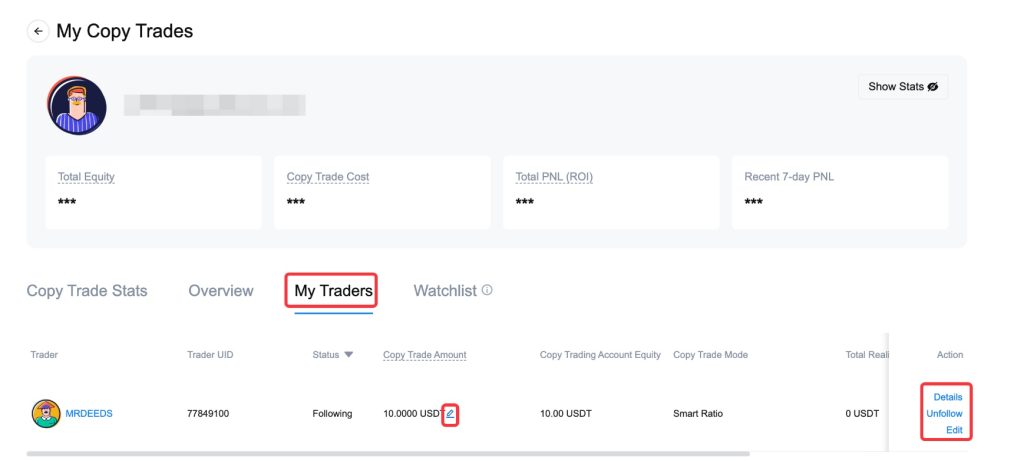The image size is (1024, 461).
Task: Open the MRDEEDS trader profile link
Action: point(89,413)
